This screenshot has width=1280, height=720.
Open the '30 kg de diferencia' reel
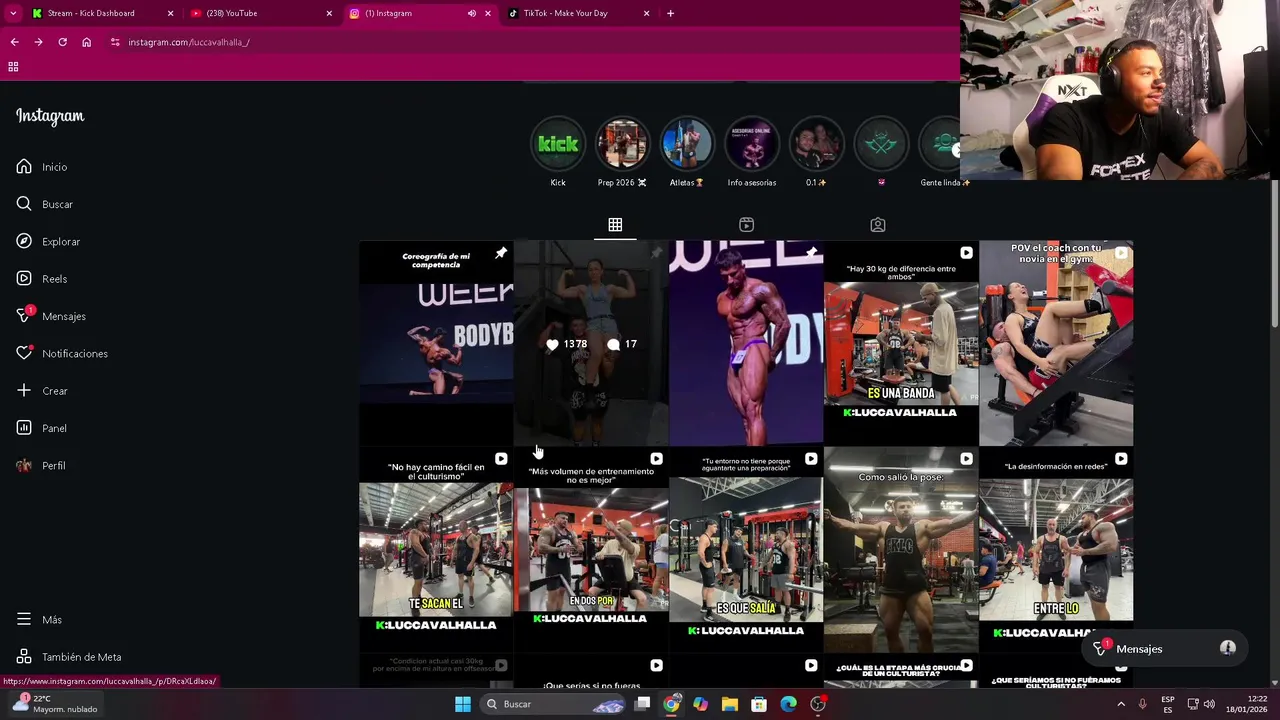click(901, 343)
